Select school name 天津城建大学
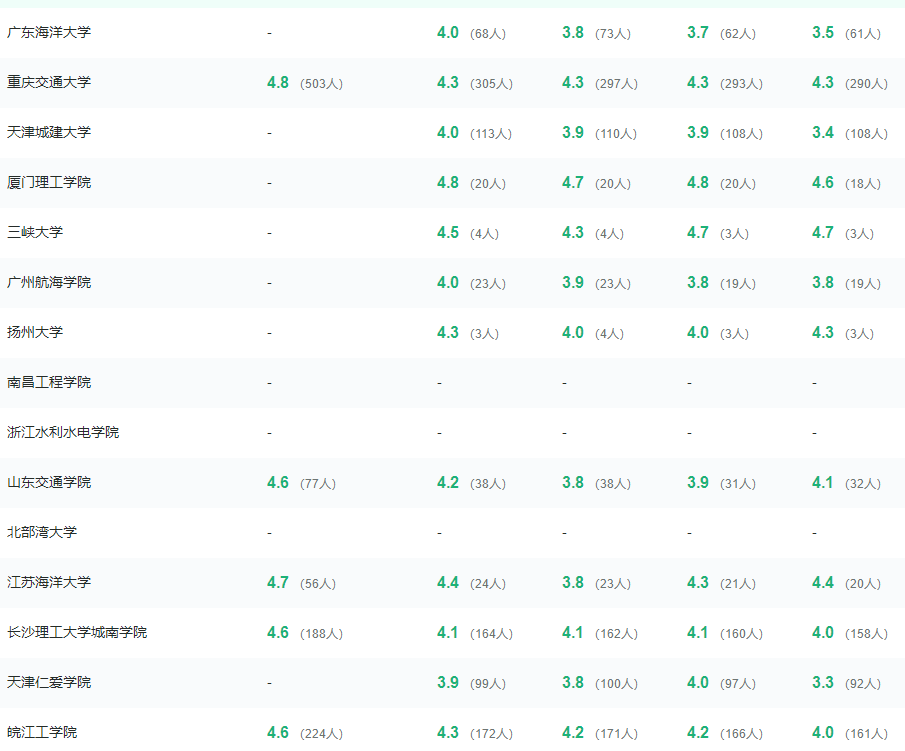Screen dimensions: 905x751 [x=49, y=132]
